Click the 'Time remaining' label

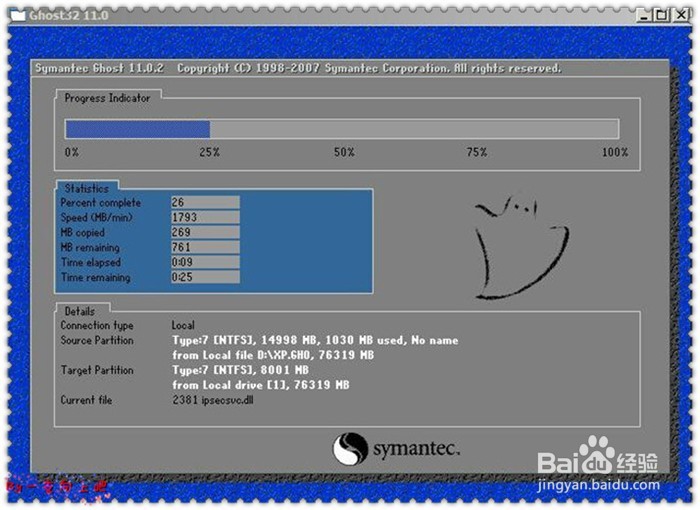(x=96, y=277)
